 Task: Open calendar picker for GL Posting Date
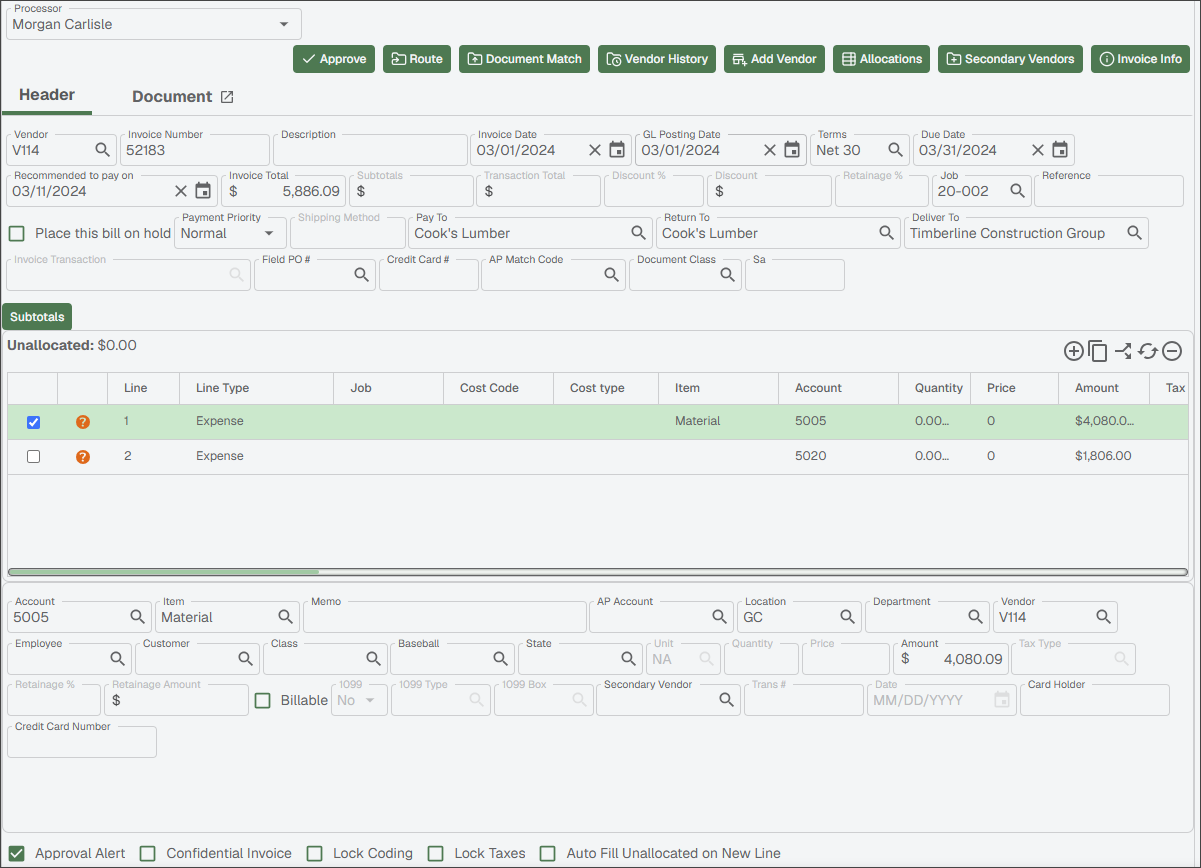(792, 150)
